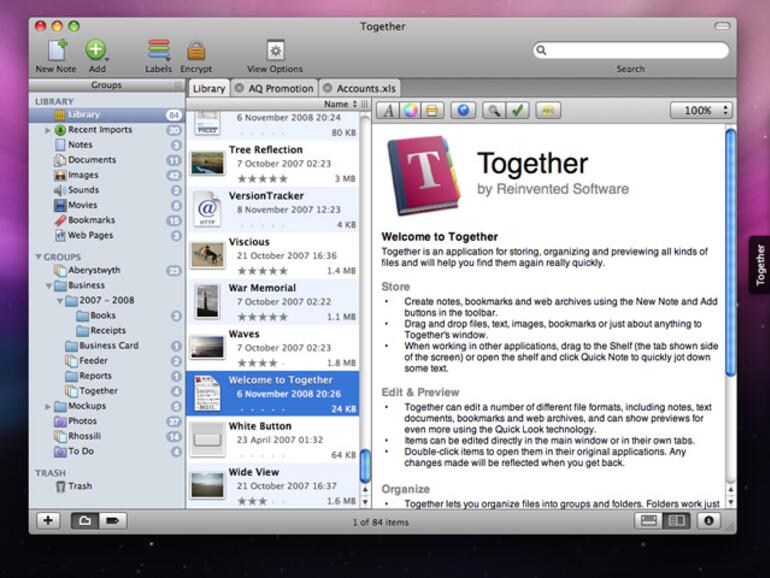Image resolution: width=770 pixels, height=578 pixels.
Task: Select the VersionTracker bookmark item
Action: [x=273, y=210]
